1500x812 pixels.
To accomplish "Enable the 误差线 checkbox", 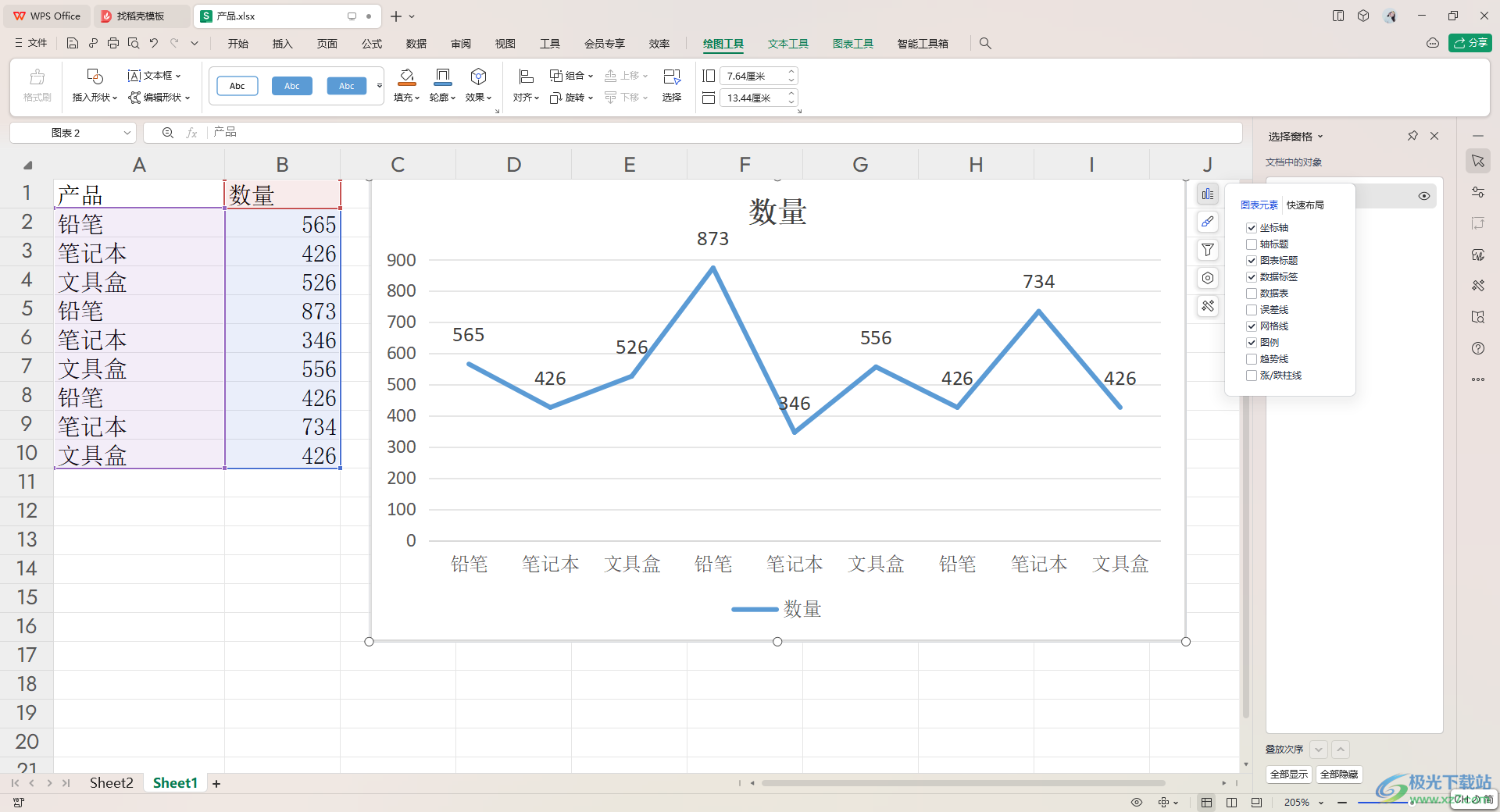I will pos(1252,310).
